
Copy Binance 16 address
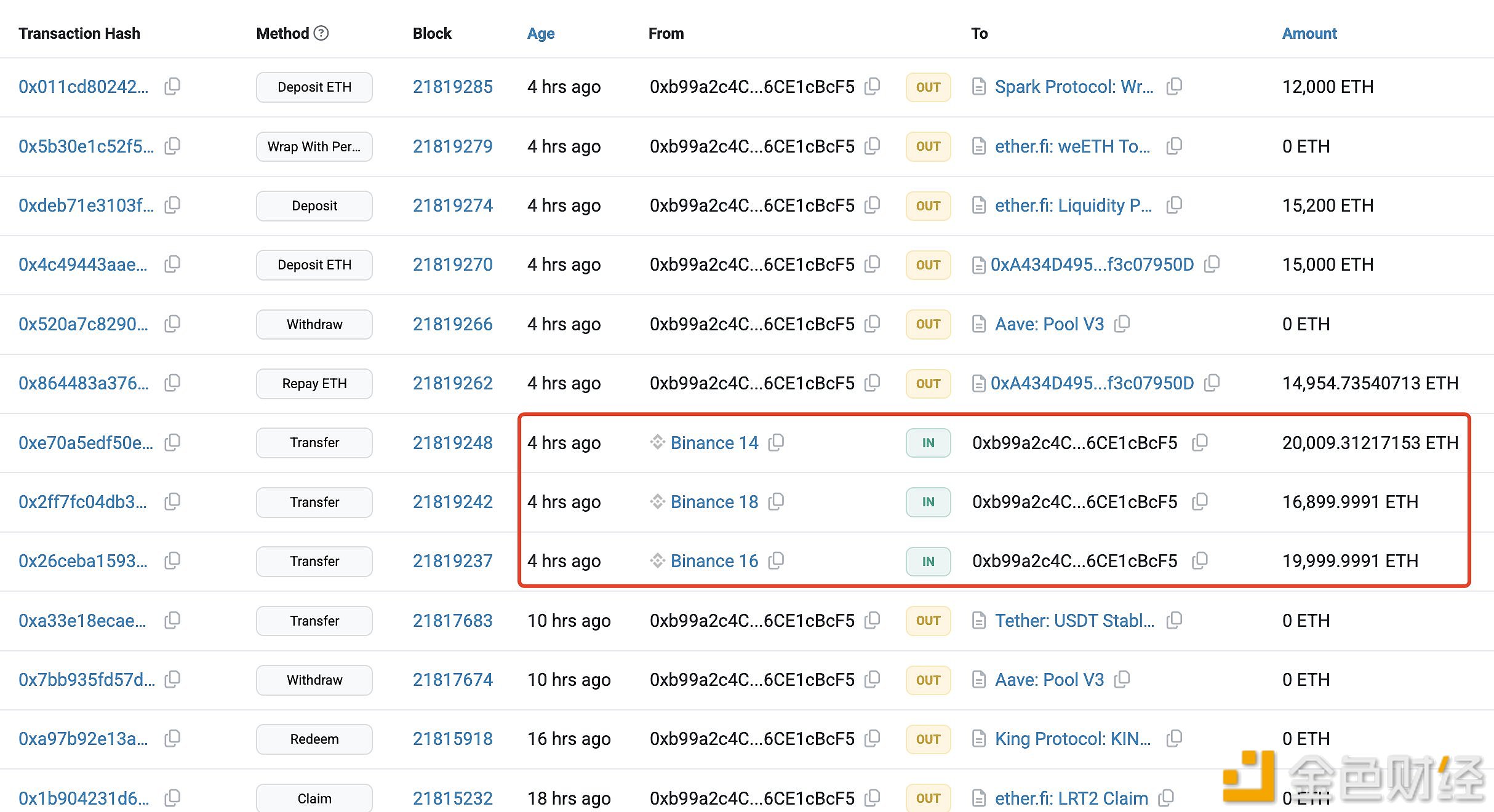pyautogui.click(x=776, y=561)
